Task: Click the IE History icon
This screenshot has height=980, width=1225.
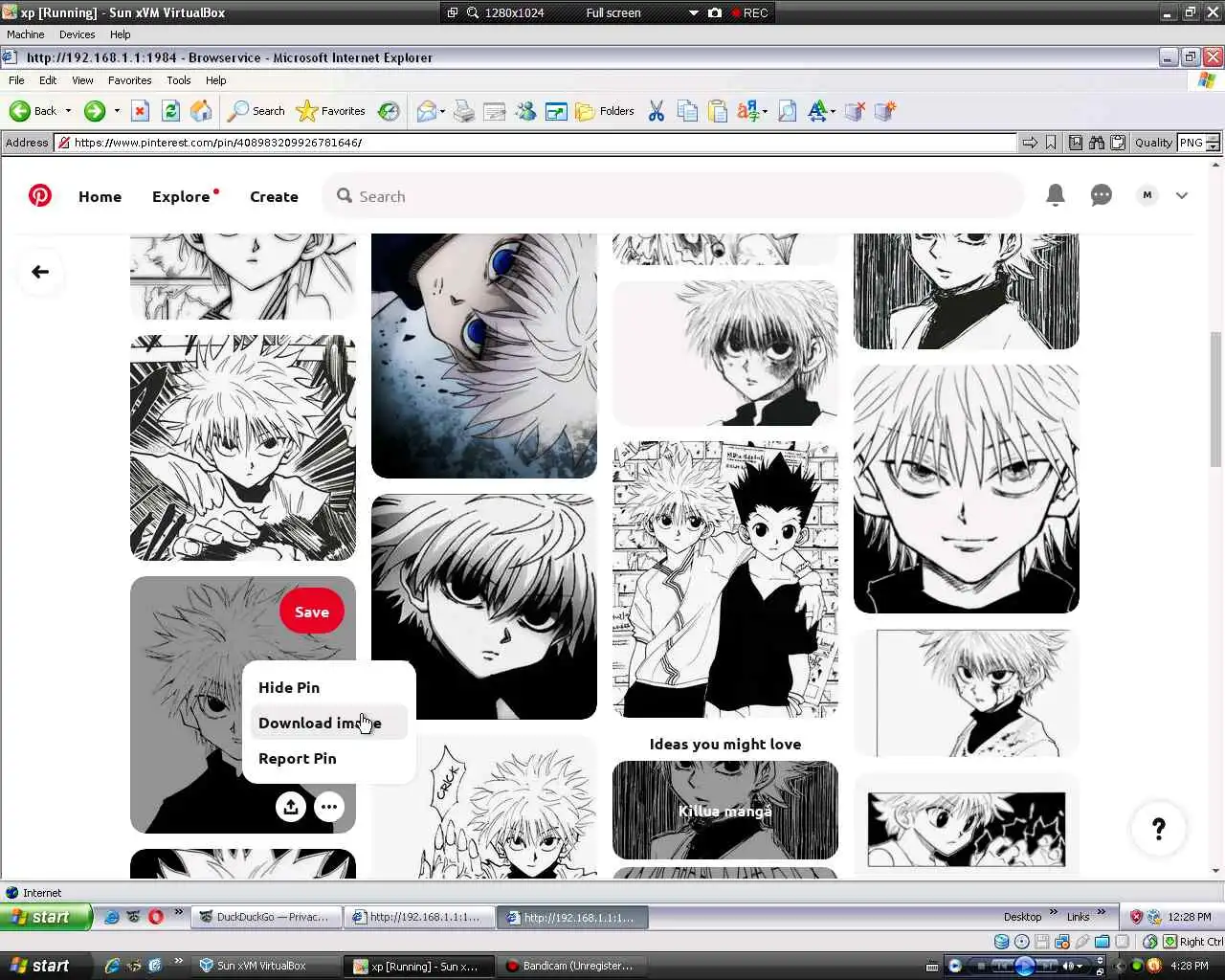Action: [x=389, y=111]
